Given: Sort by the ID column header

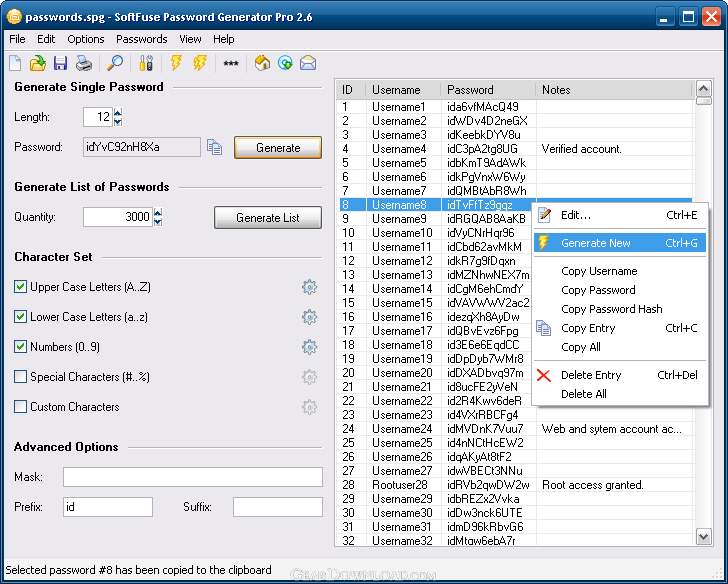Looking at the screenshot, I should tap(351, 90).
